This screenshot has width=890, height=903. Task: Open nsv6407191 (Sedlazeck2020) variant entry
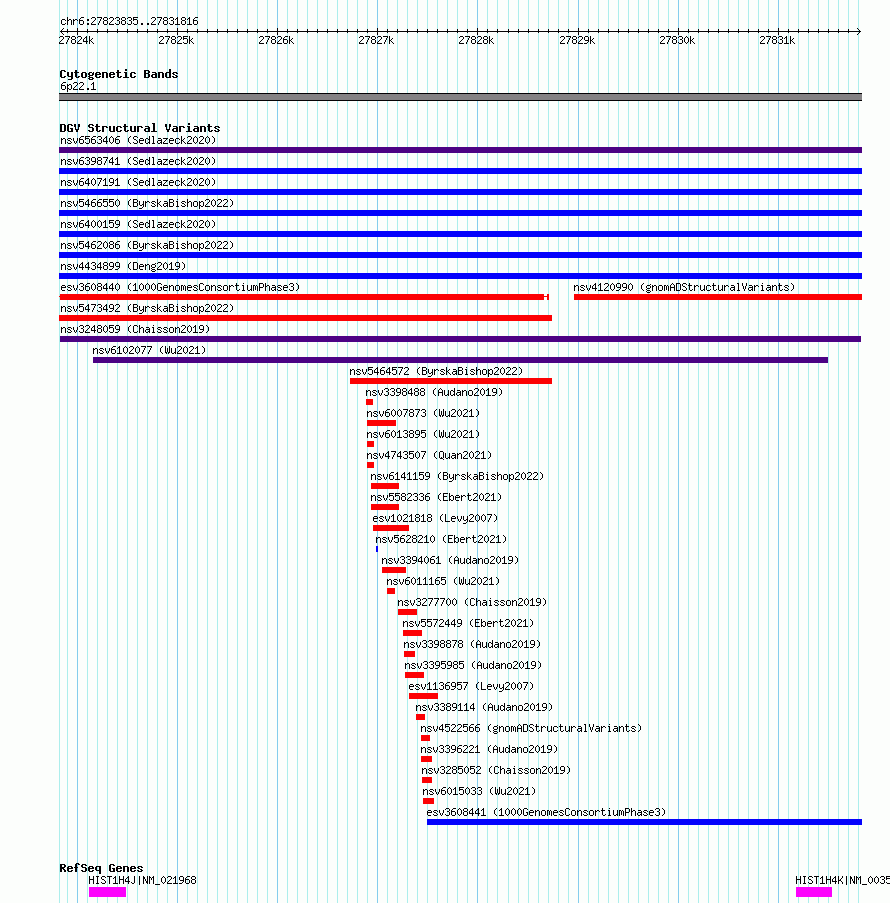(138, 183)
